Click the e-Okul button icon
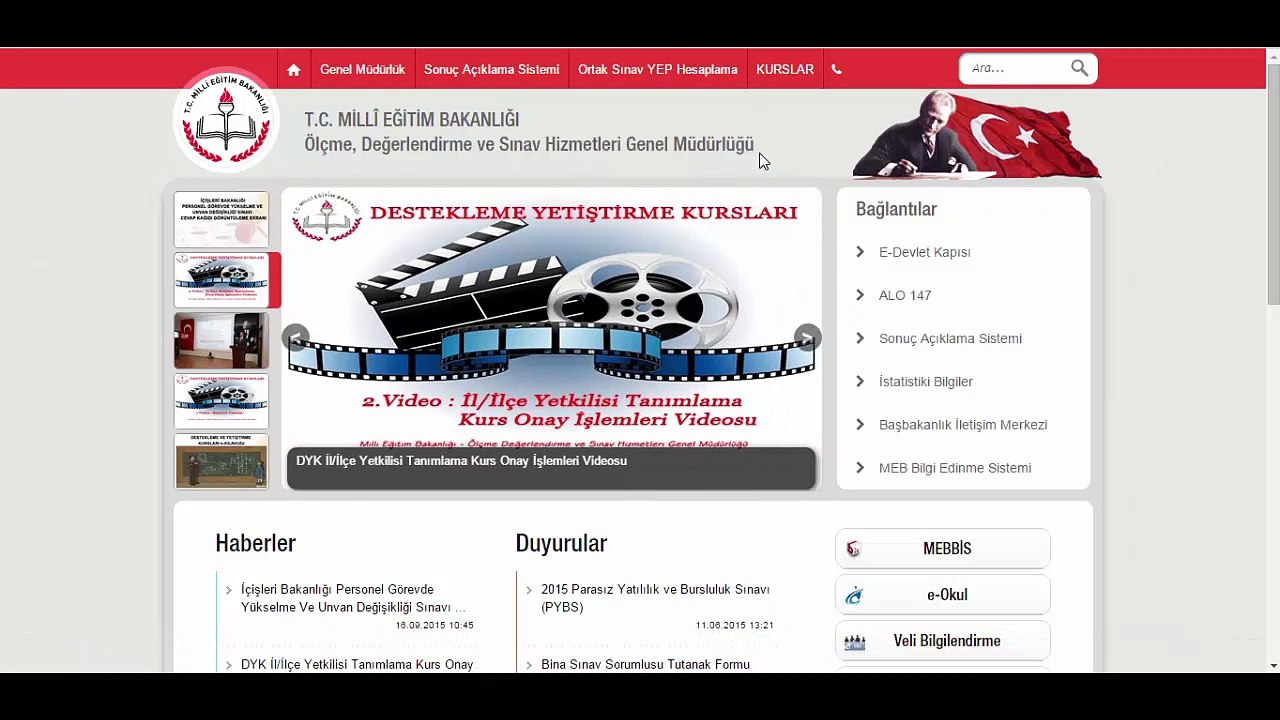The image size is (1280, 720). coord(854,595)
